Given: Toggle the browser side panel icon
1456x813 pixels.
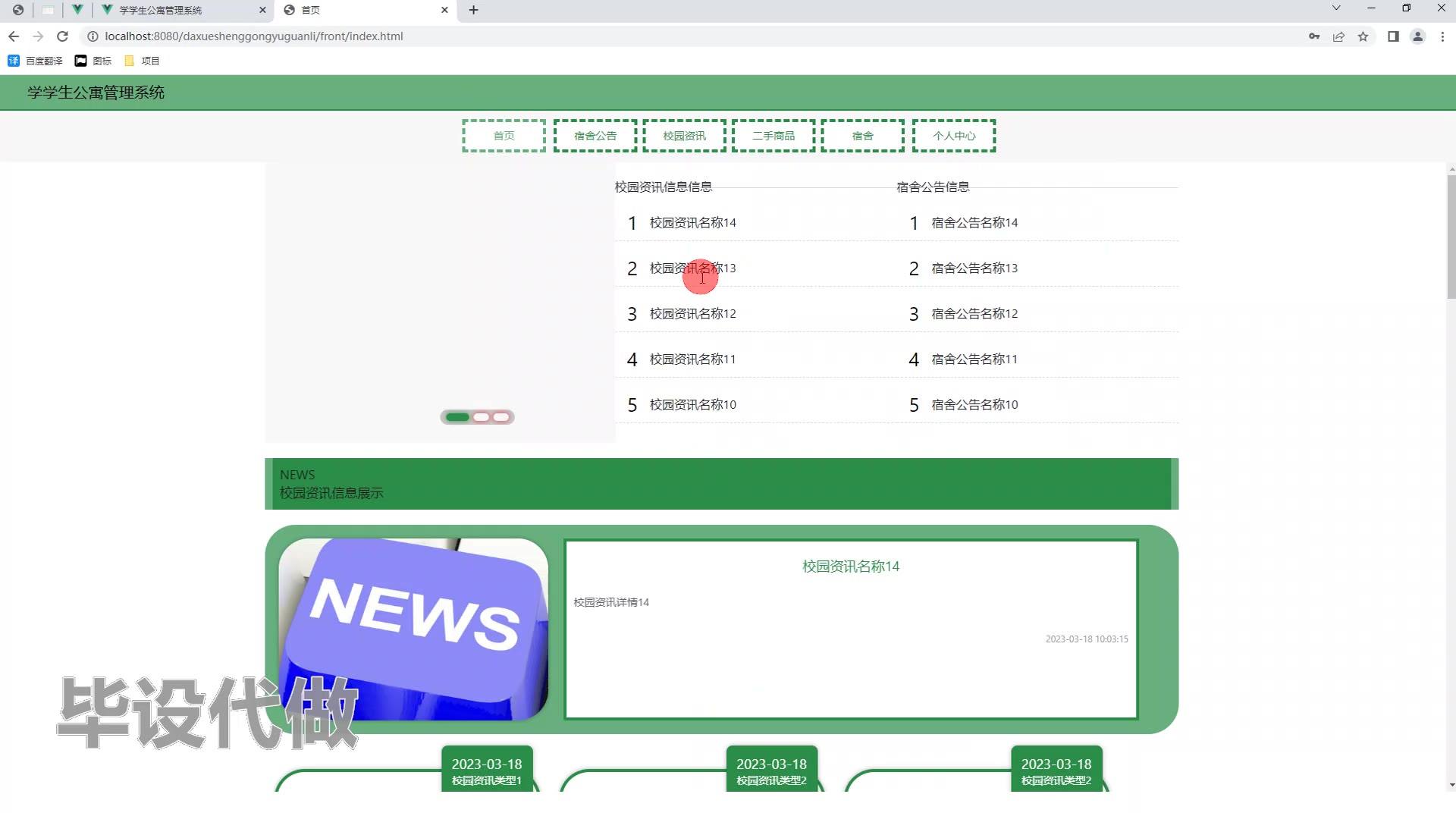Looking at the screenshot, I should (x=1393, y=36).
